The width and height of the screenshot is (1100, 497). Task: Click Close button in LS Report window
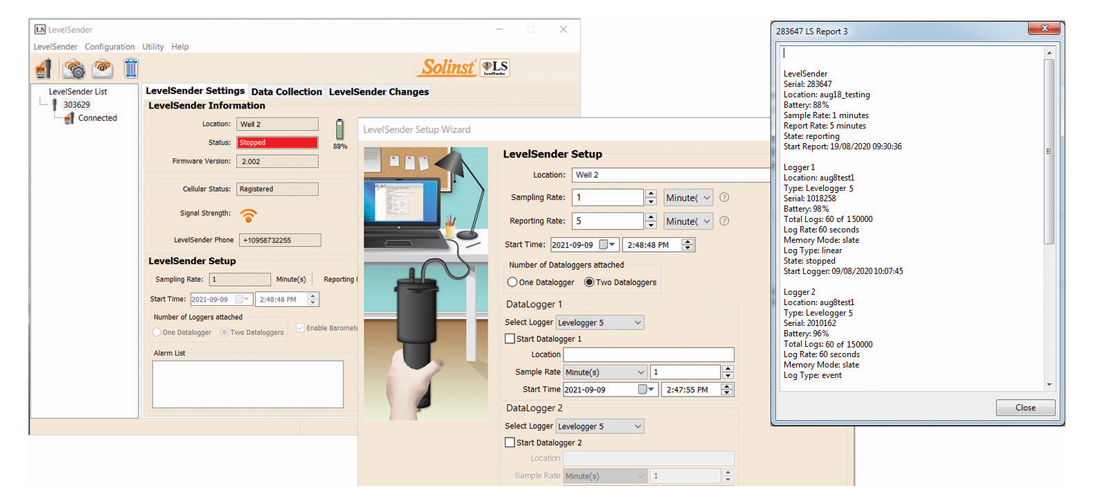[1025, 407]
